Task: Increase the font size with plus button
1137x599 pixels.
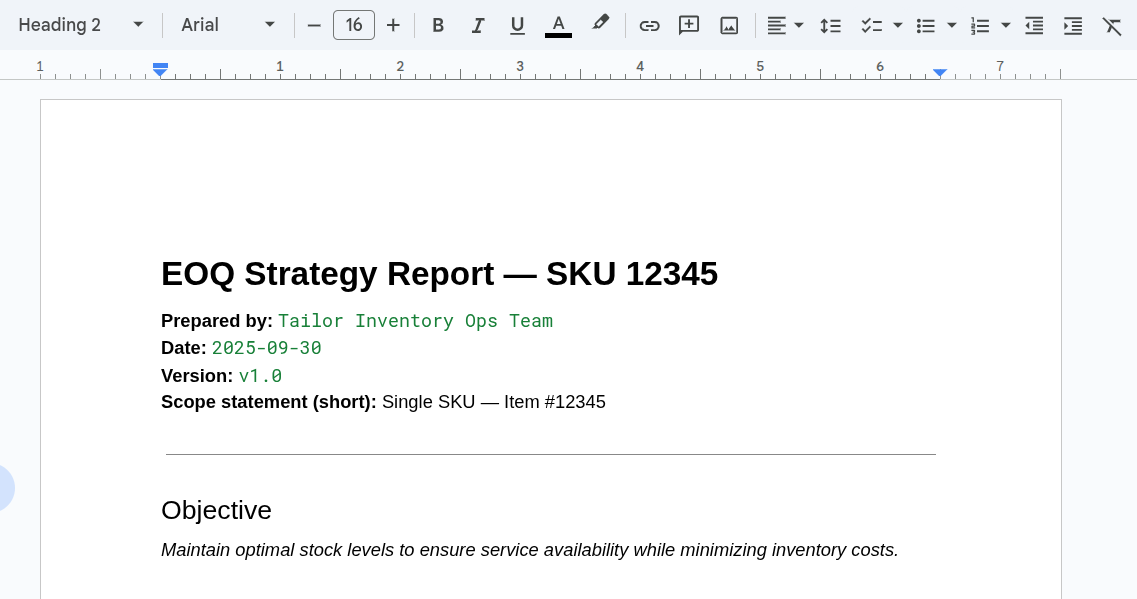Action: [393, 25]
